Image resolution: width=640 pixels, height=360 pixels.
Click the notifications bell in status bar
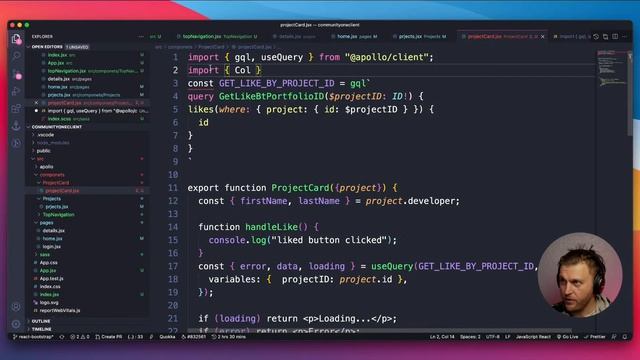625,337
